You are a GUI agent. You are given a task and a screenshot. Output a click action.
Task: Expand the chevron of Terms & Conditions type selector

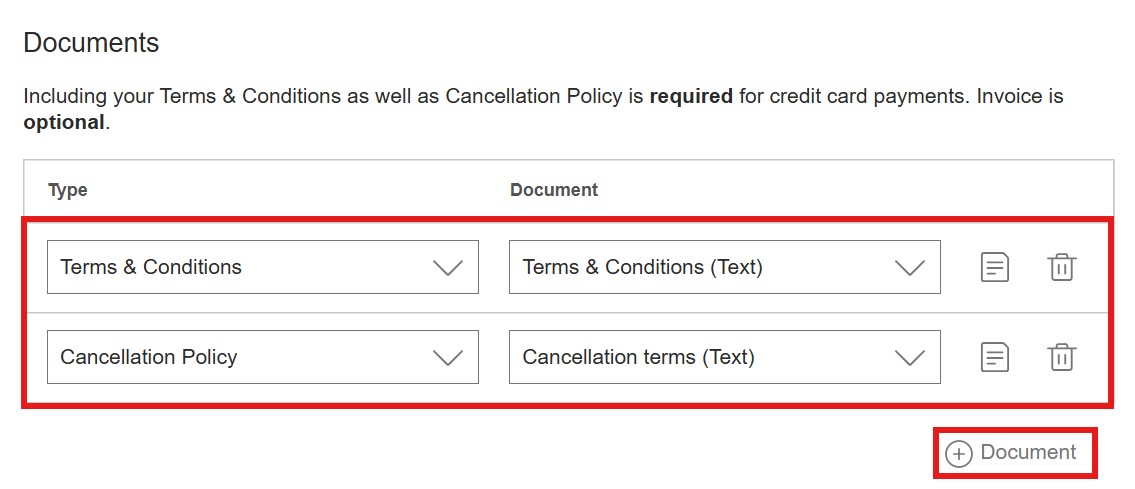[447, 268]
